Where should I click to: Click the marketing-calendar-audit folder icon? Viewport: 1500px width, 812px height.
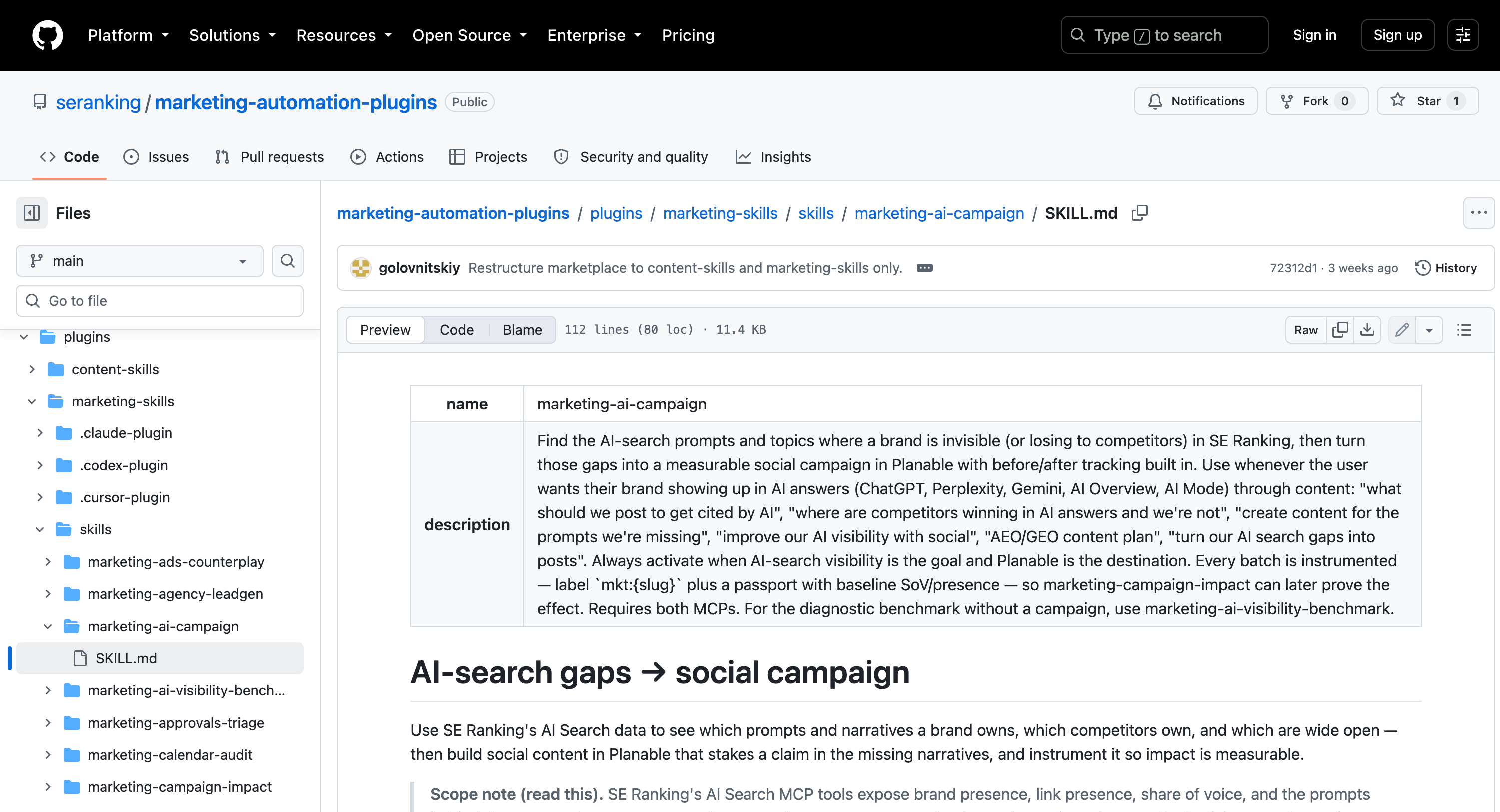[x=71, y=755]
